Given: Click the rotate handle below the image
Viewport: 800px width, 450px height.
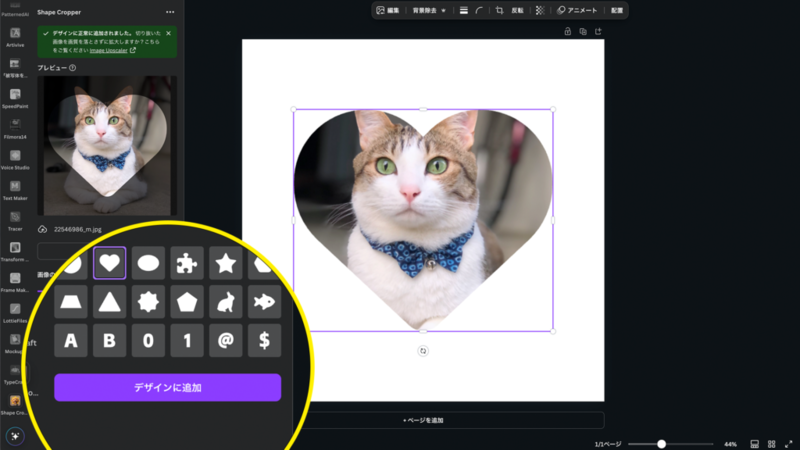Looking at the screenshot, I should 423,351.
